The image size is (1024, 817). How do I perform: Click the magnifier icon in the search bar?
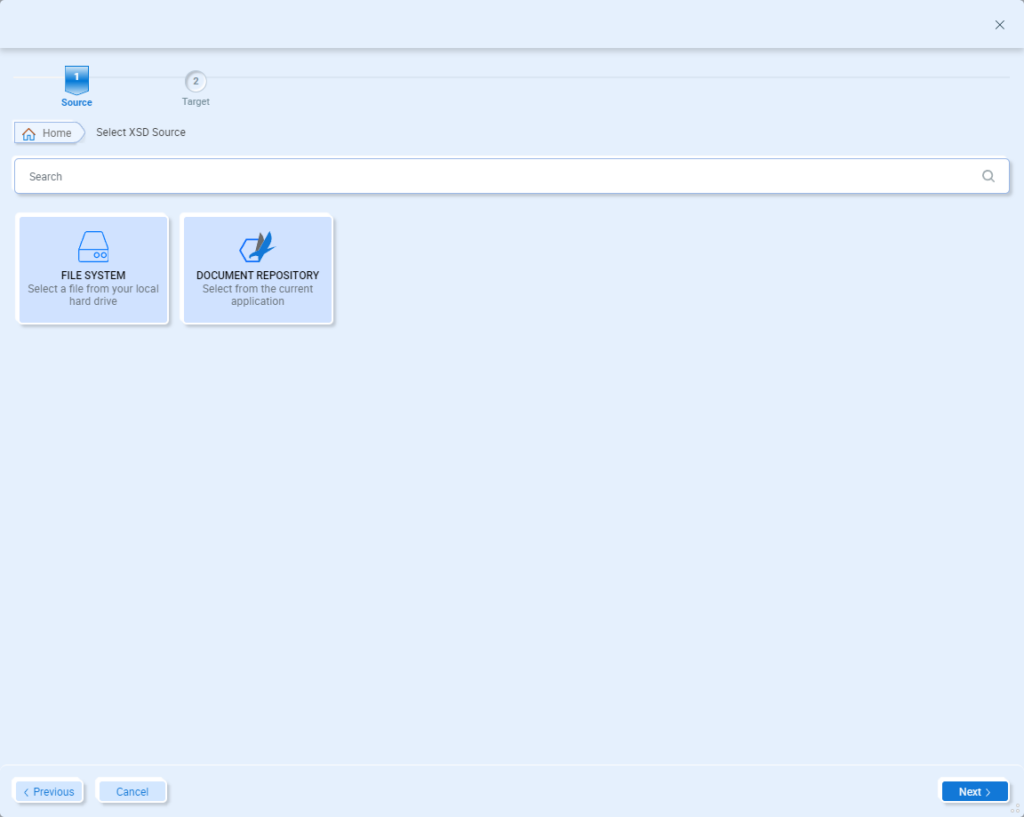988,176
